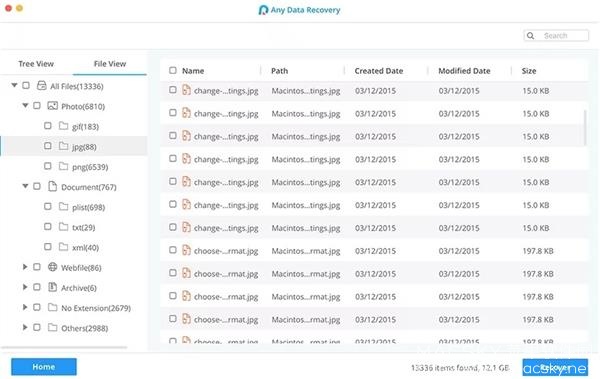The image size is (600, 379).
Task: Check the Photo(6810) checkbox
Action: point(37,106)
